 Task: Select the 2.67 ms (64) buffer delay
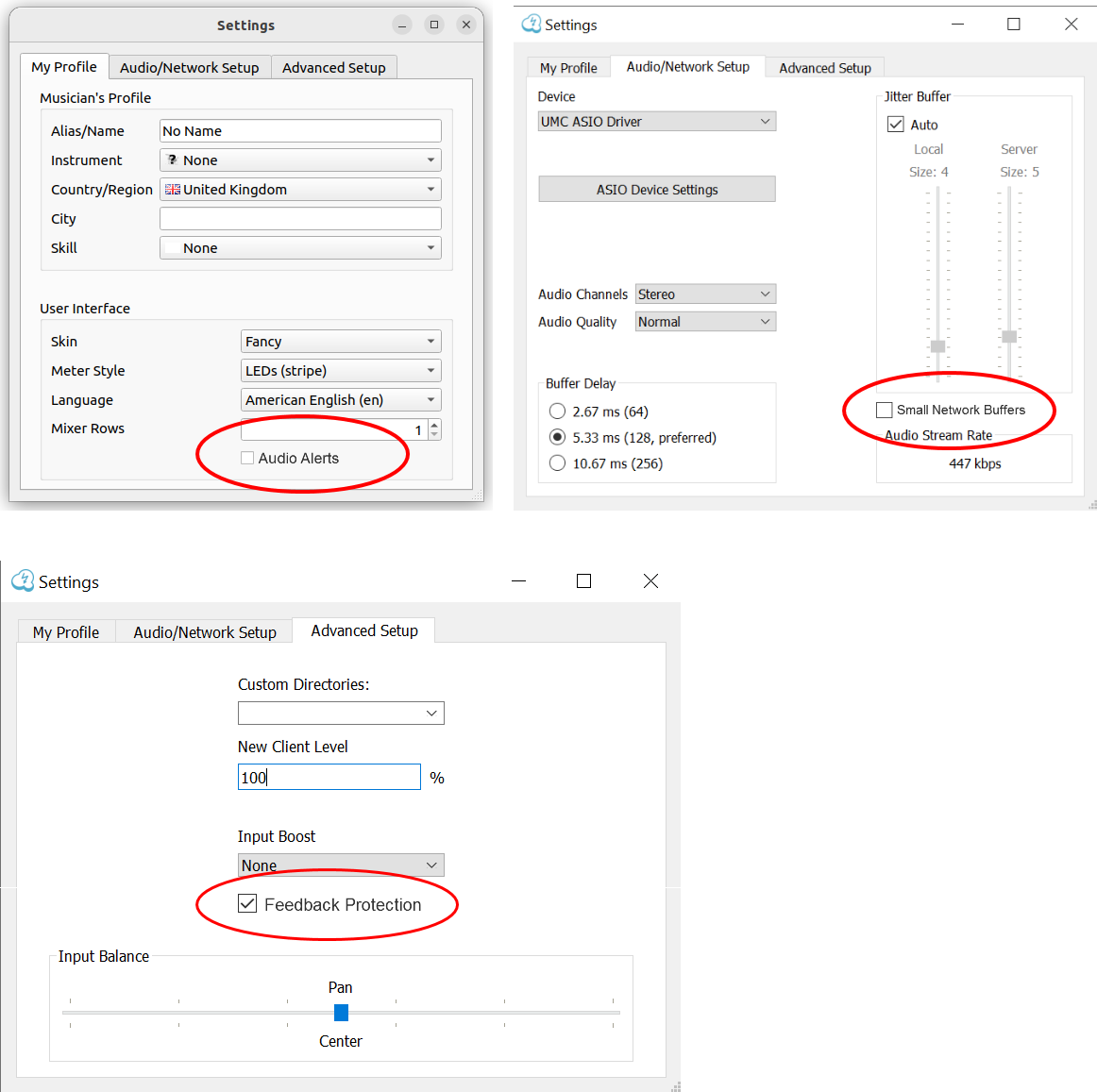557,412
